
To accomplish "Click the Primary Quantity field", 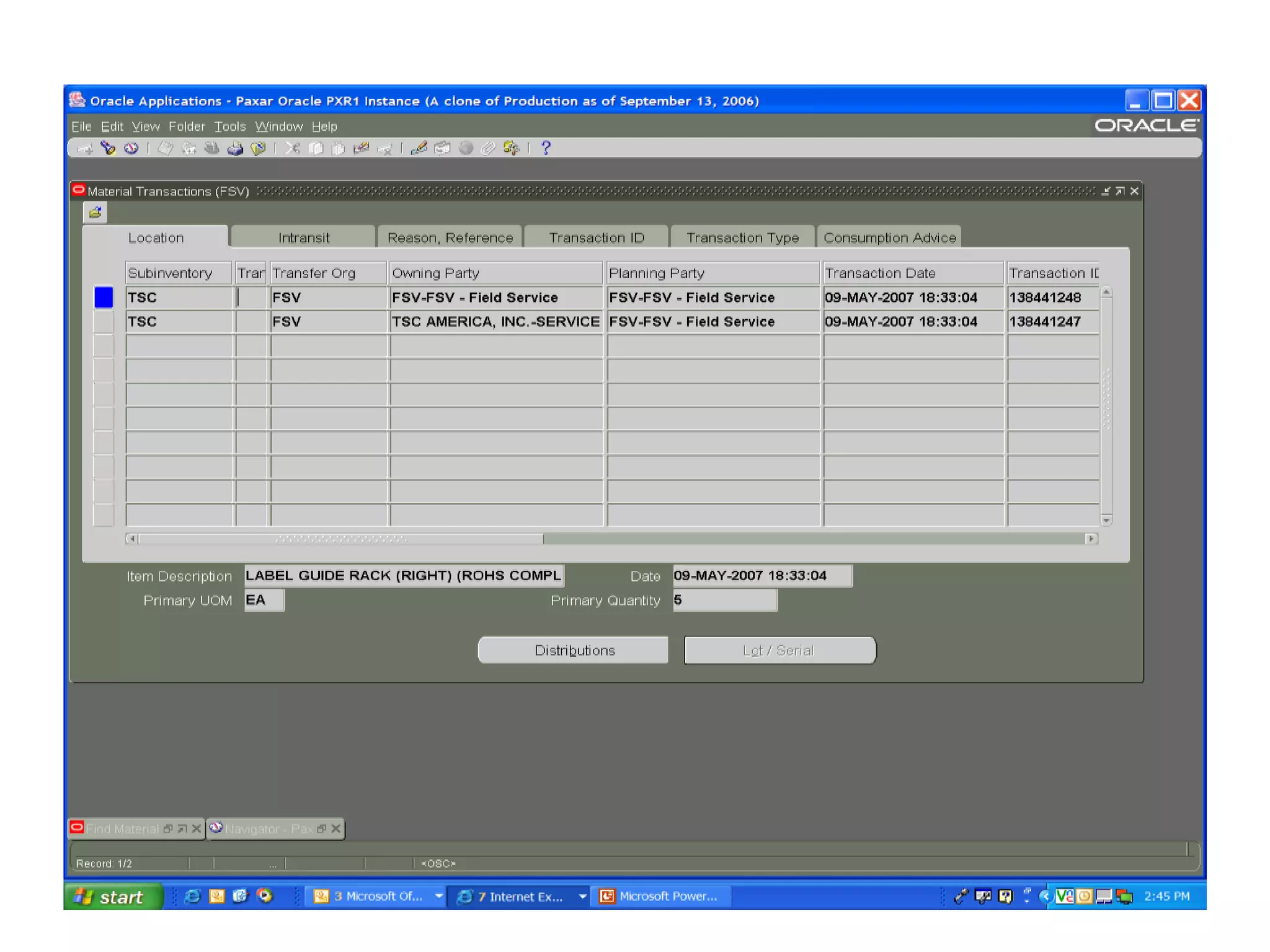I will tap(725, 600).
